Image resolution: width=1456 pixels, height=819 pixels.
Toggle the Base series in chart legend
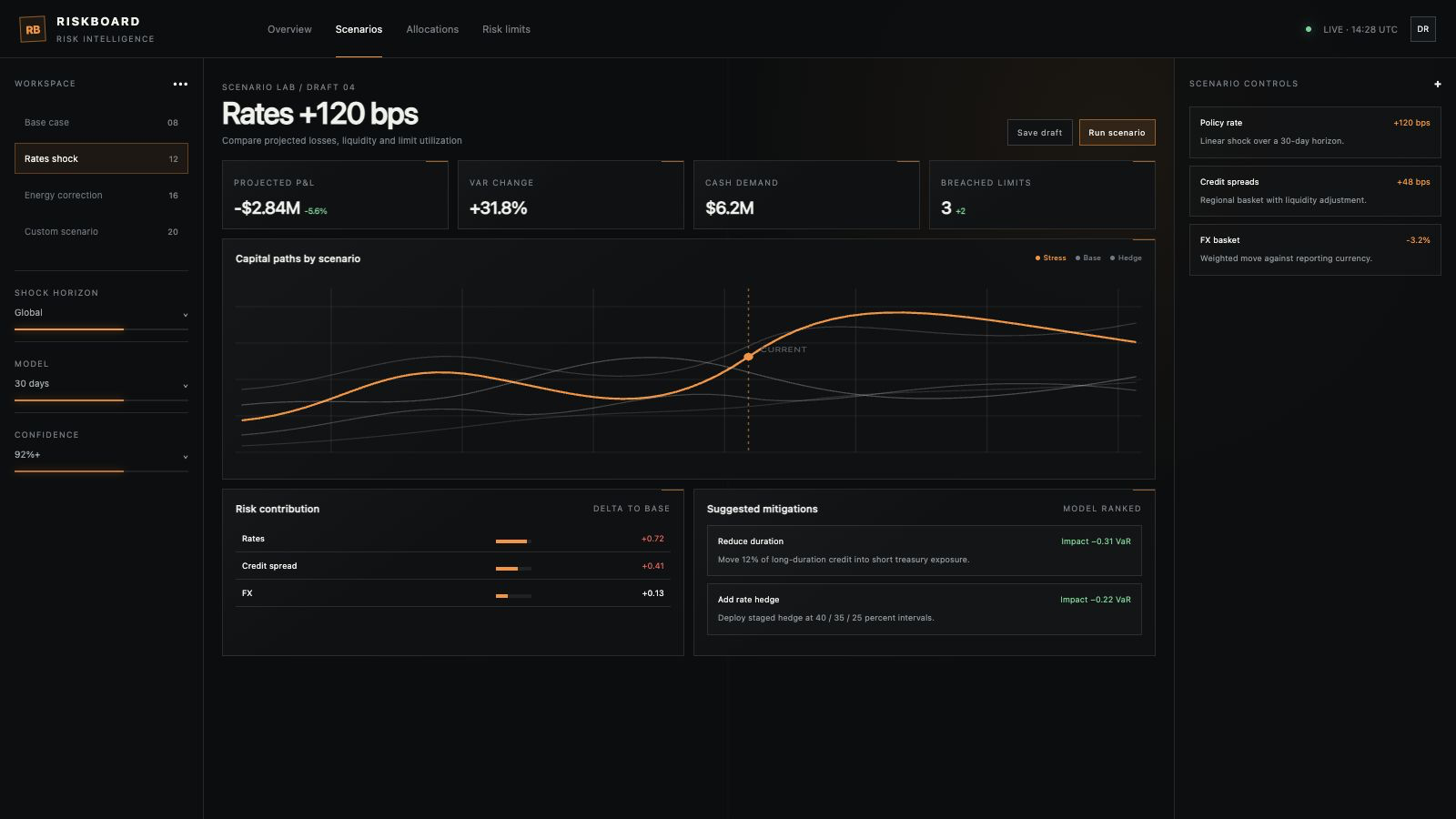point(1088,258)
